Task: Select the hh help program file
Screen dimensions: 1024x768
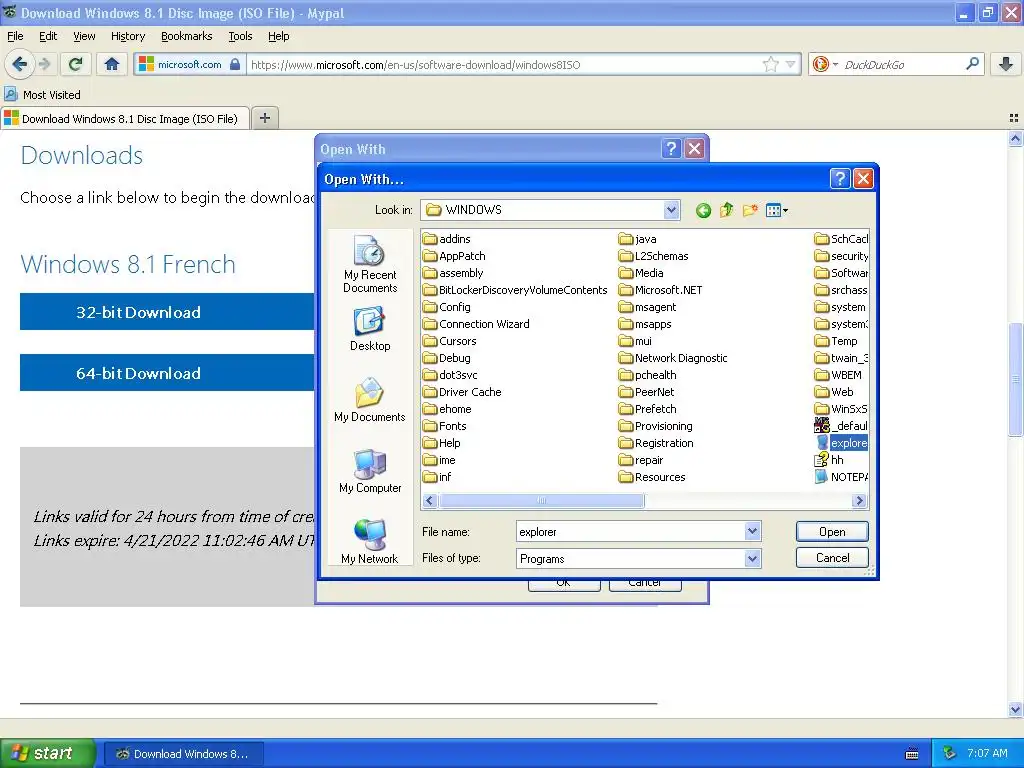Action: 829,460
